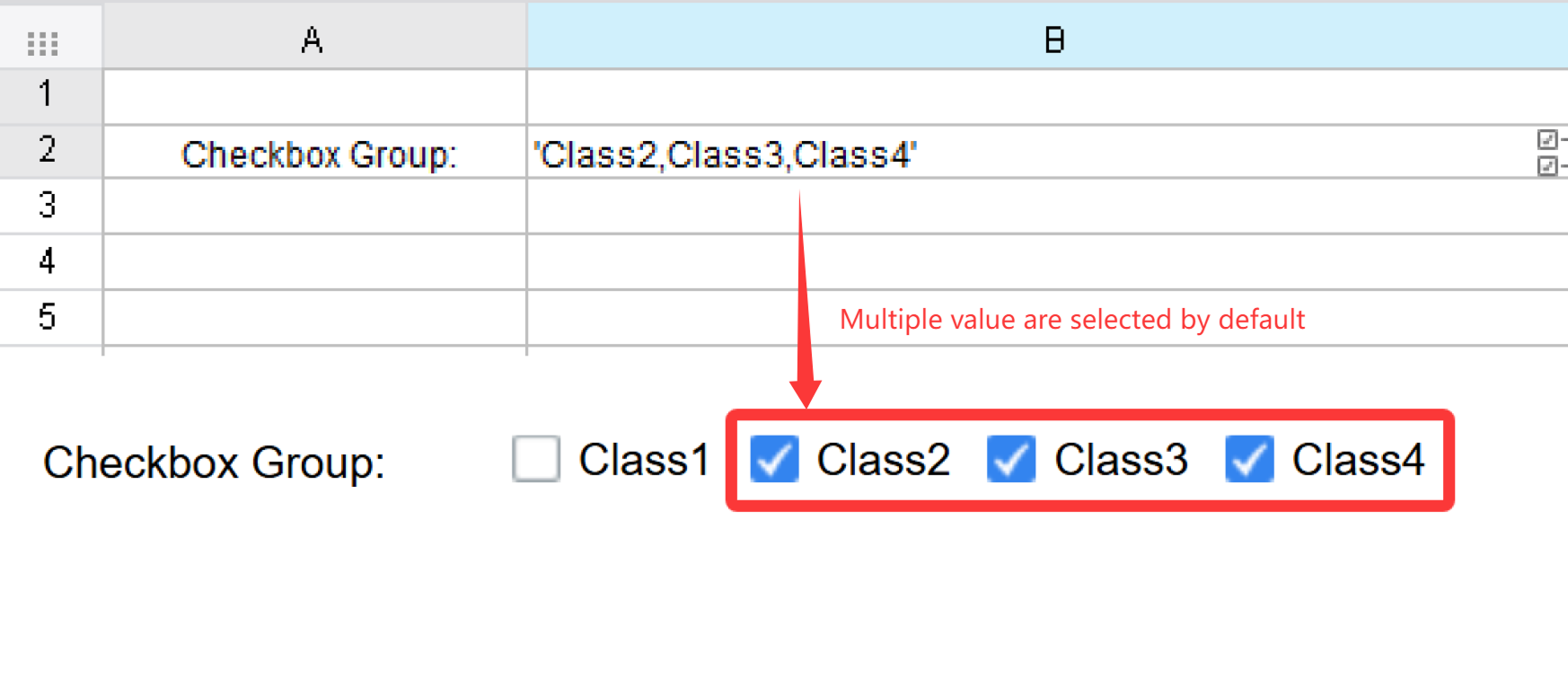
Task: Click the lower checkbox widget icon beside row 2
Action: point(1546,167)
